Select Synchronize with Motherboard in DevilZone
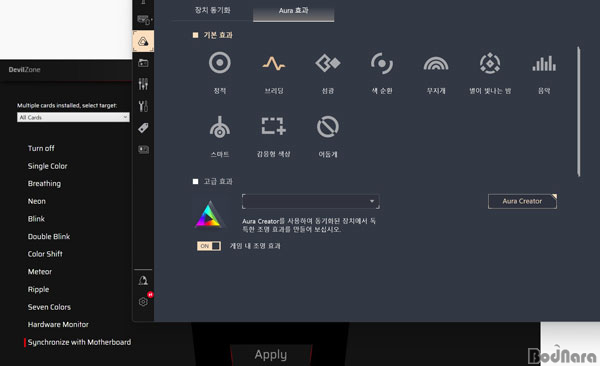 (x=79, y=342)
